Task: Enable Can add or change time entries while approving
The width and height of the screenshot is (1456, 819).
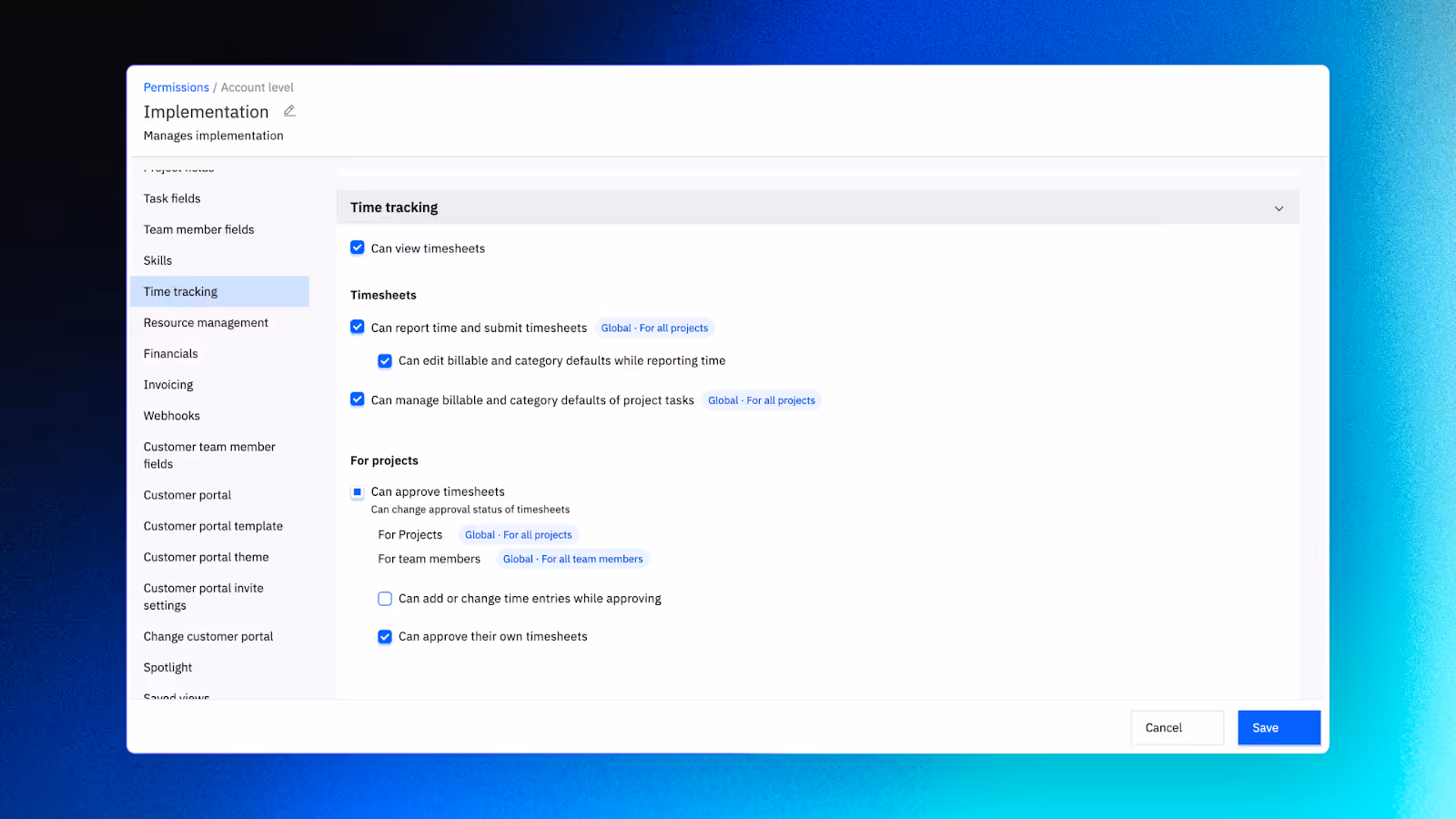Action: [x=385, y=599]
